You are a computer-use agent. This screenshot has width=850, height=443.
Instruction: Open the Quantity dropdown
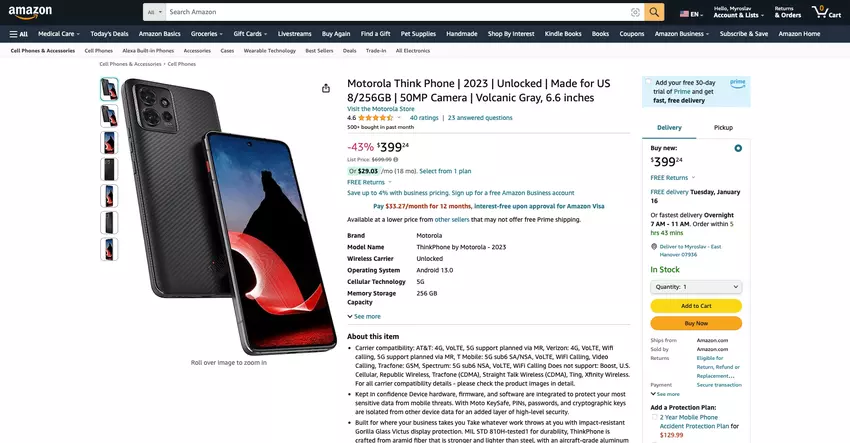(696, 287)
